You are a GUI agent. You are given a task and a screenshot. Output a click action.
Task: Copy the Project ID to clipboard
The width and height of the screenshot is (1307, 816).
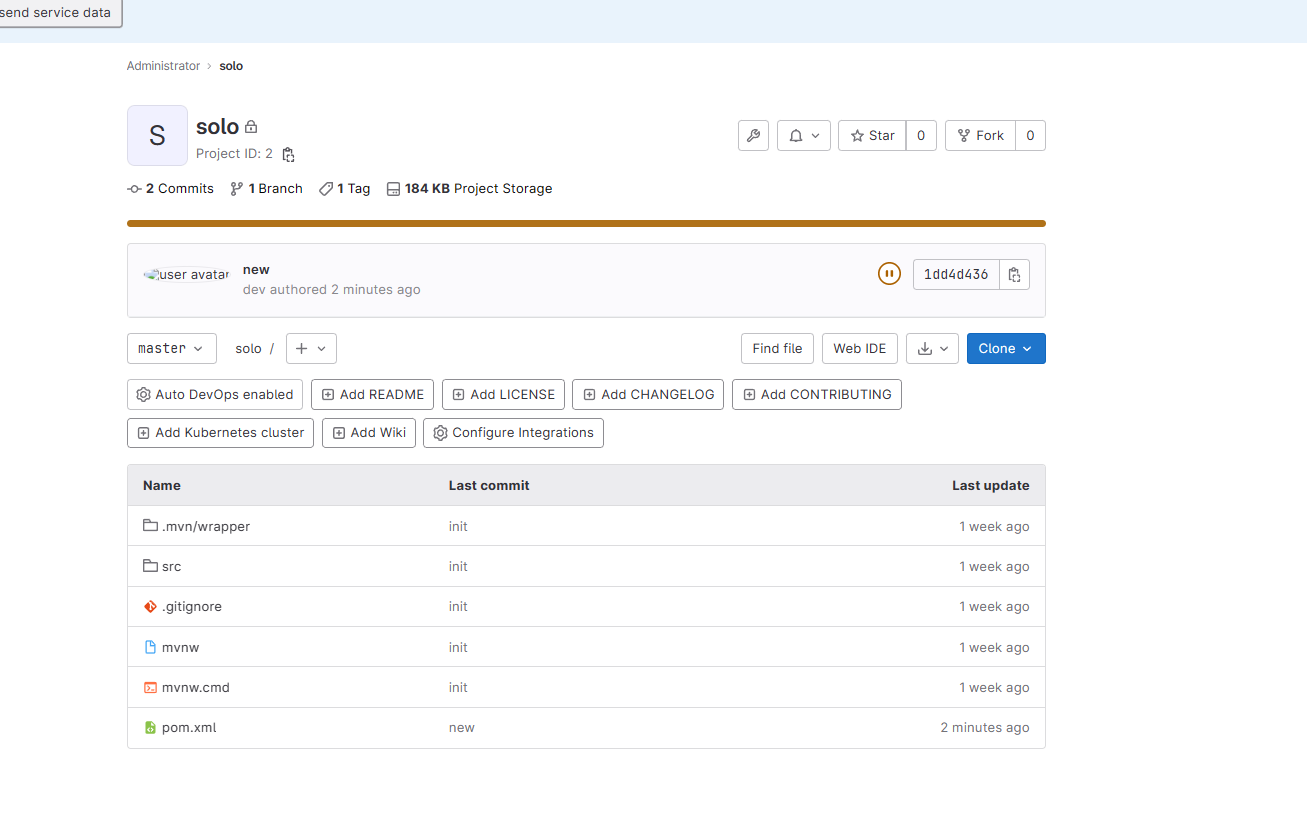pyautogui.click(x=288, y=154)
